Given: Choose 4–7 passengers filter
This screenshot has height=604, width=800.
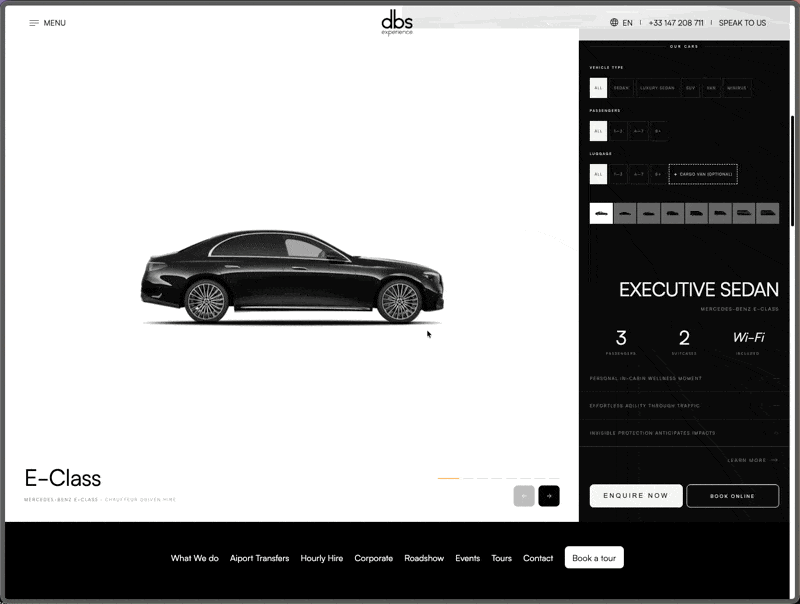Looking at the screenshot, I should (639, 131).
